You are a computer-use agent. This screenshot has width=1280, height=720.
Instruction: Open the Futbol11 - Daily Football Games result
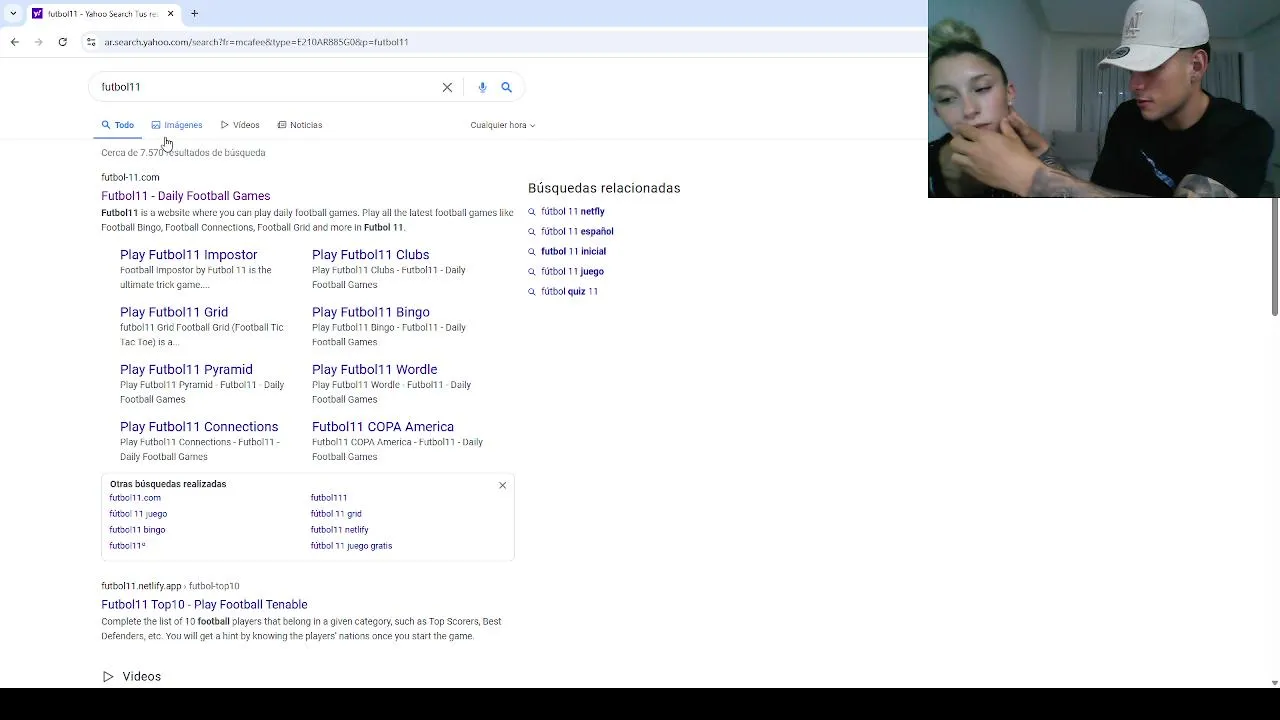point(185,196)
